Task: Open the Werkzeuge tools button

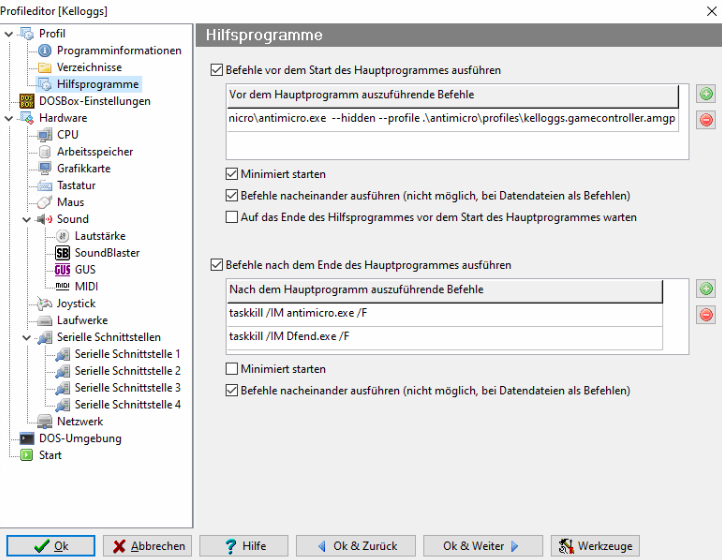Action: pos(595,546)
